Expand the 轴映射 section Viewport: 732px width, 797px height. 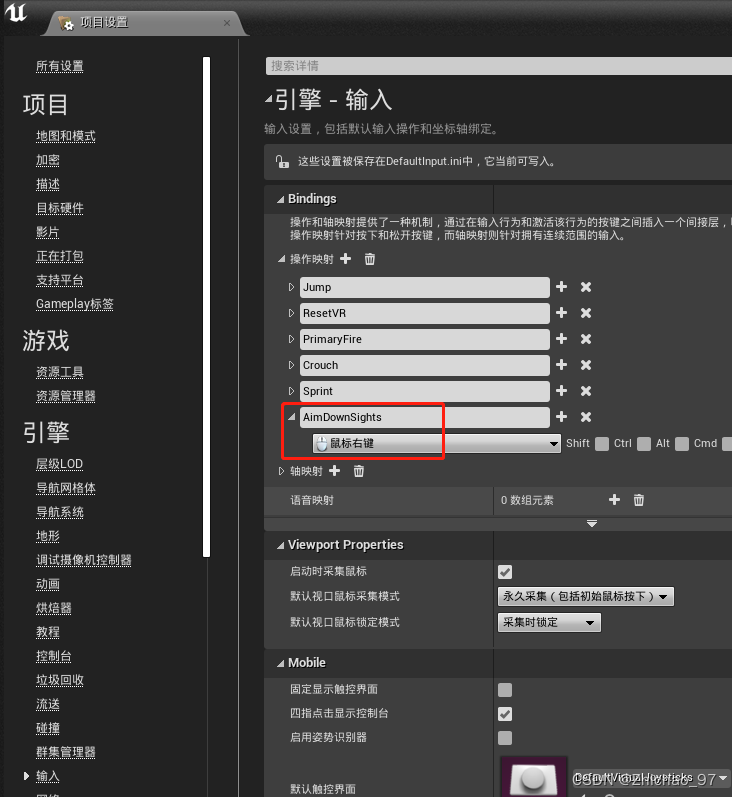(x=281, y=471)
